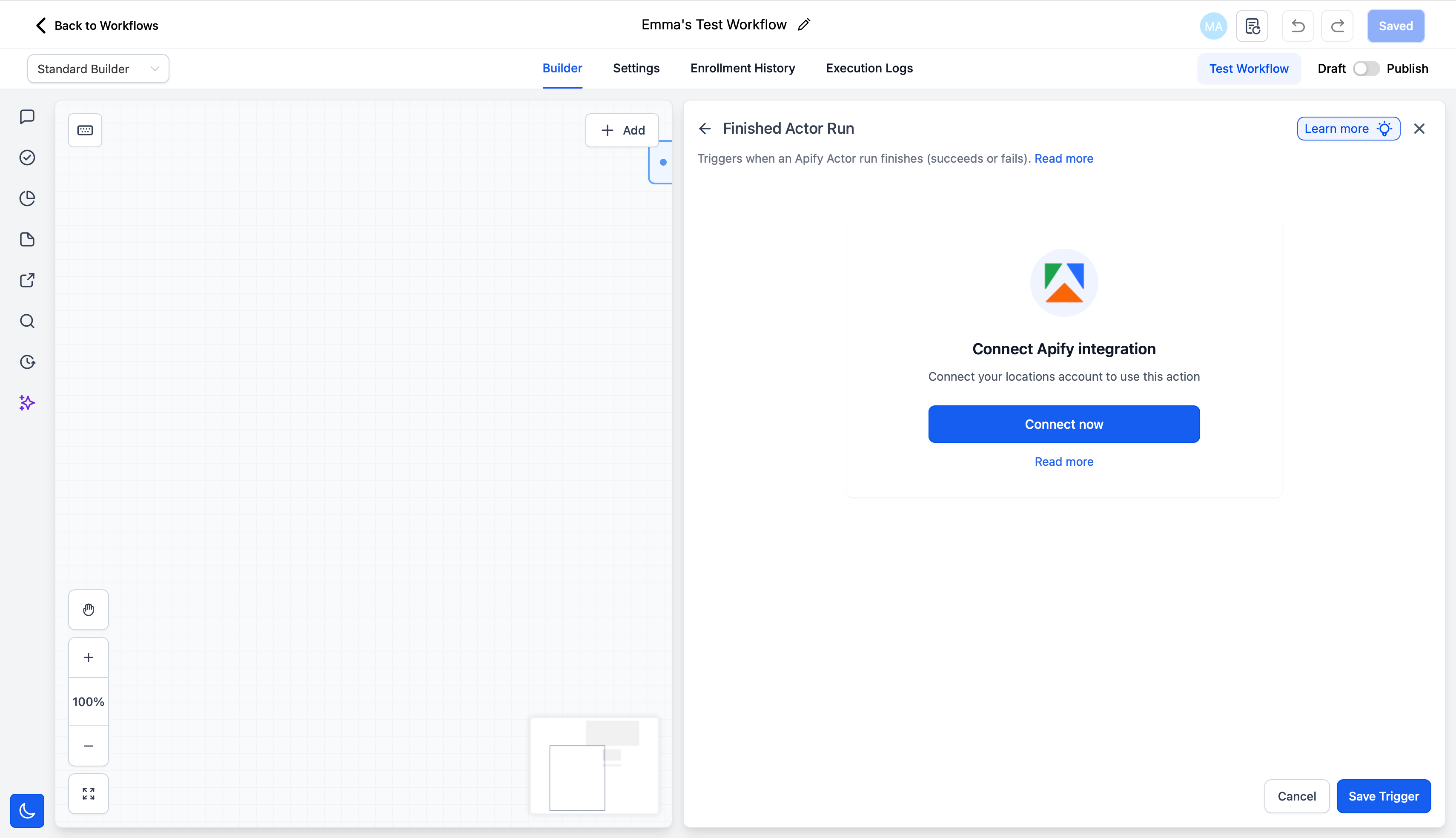Click the canvas minimap thumbnail
This screenshot has width=1456, height=838.
594,765
